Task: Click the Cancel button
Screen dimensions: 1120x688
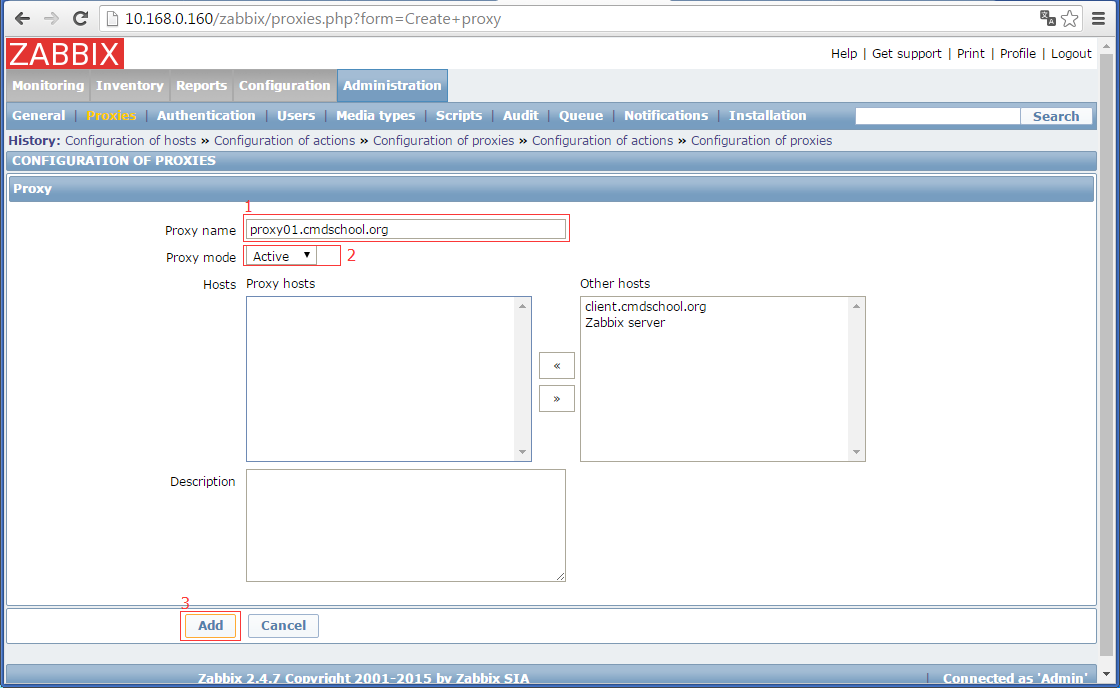Action: tap(283, 626)
